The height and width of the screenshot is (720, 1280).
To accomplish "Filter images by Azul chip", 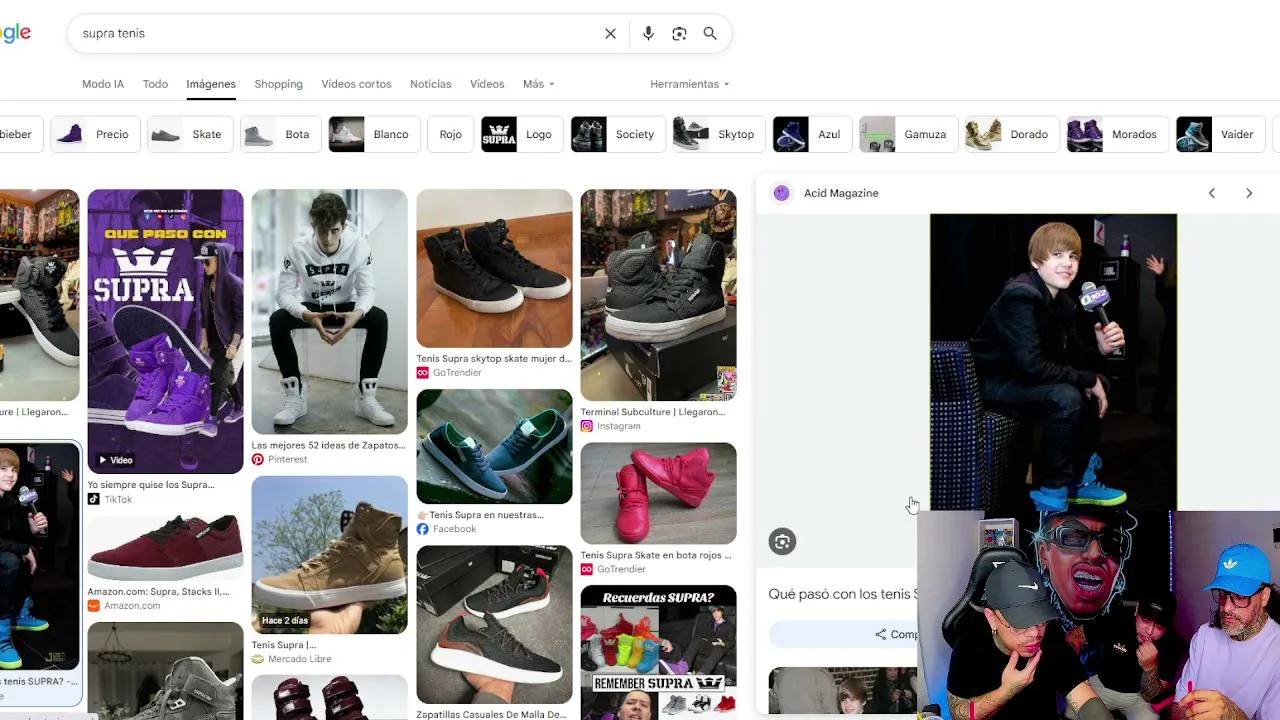I will coord(811,134).
